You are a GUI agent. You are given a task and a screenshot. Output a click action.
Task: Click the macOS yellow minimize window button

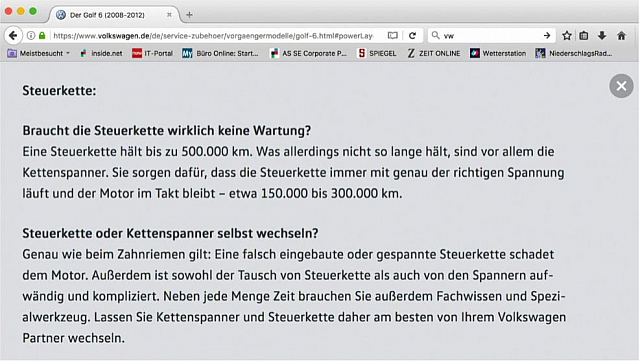tap(20, 11)
